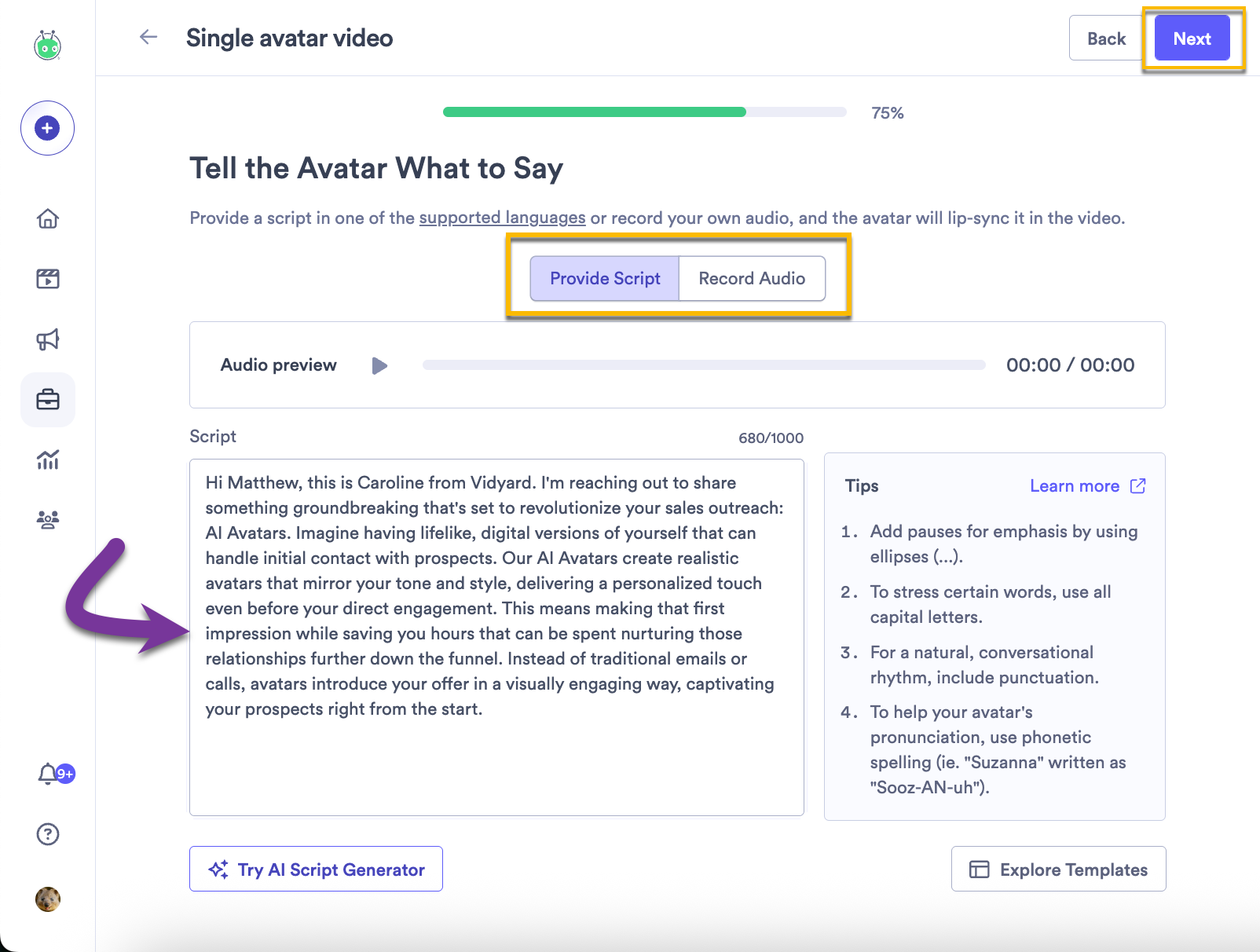
Task: Open the Analytics chart icon
Action: pos(47,460)
